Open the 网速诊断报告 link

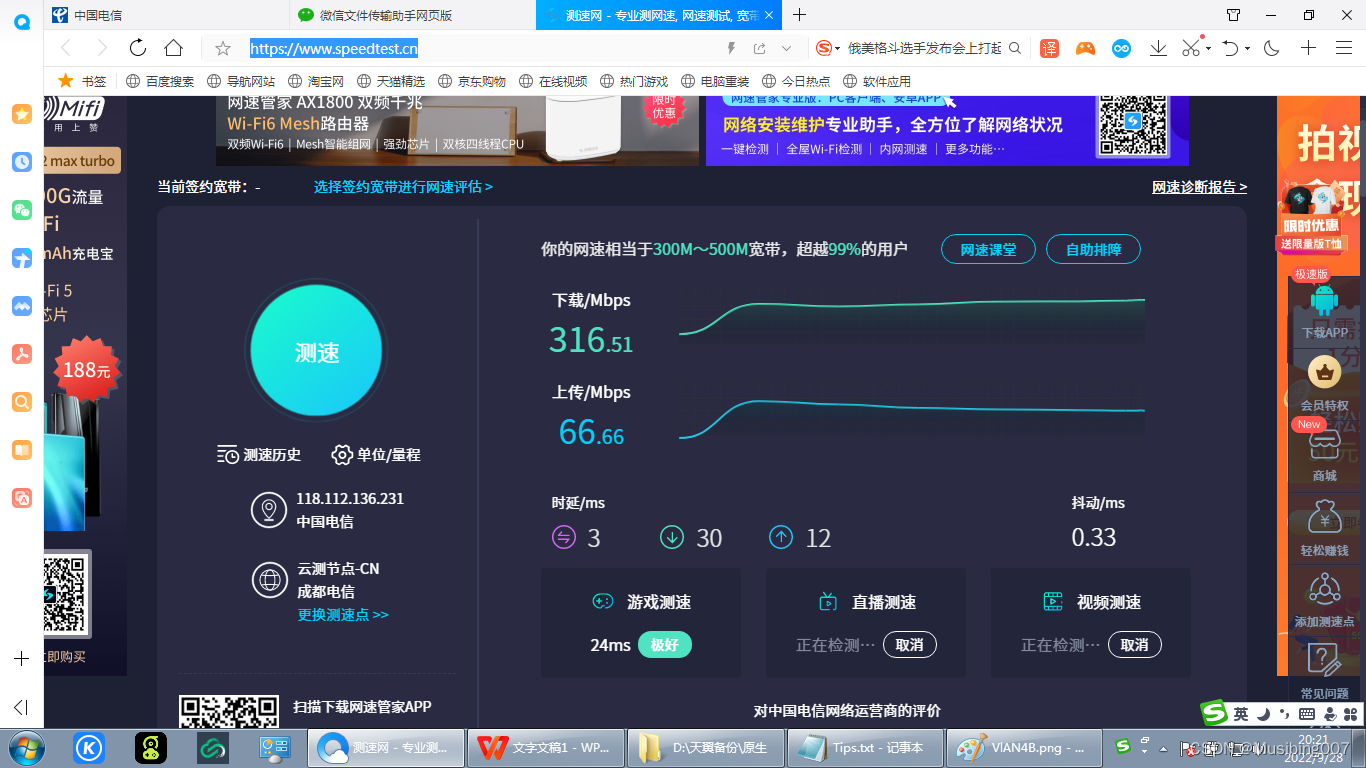point(1199,187)
